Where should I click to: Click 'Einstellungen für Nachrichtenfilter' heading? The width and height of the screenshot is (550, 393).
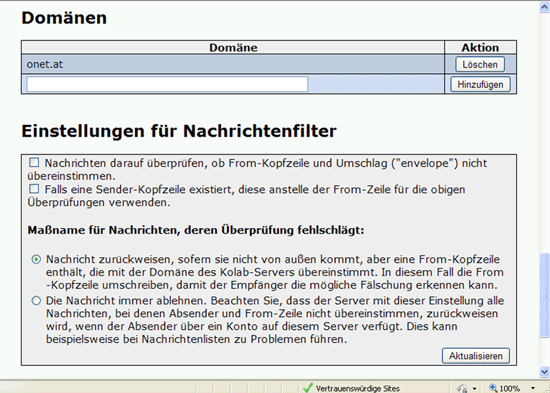coord(179,131)
